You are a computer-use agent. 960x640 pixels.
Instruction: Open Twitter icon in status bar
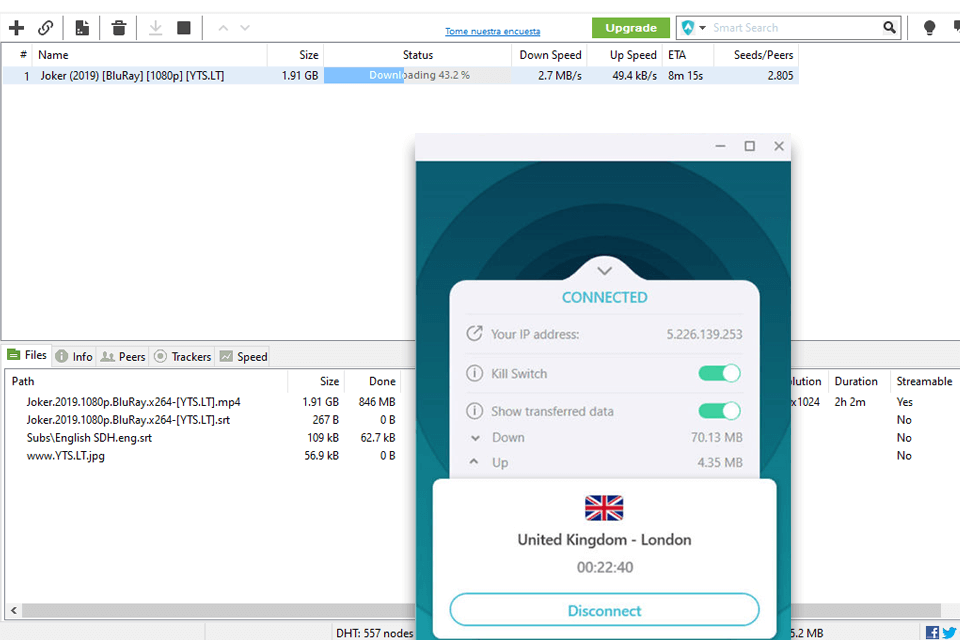pos(950,633)
